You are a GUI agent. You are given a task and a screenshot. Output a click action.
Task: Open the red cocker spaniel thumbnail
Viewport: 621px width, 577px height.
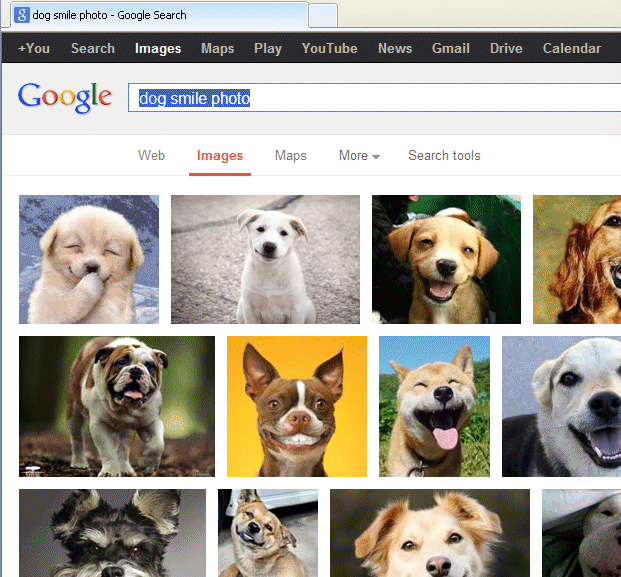pyautogui.click(x=577, y=259)
